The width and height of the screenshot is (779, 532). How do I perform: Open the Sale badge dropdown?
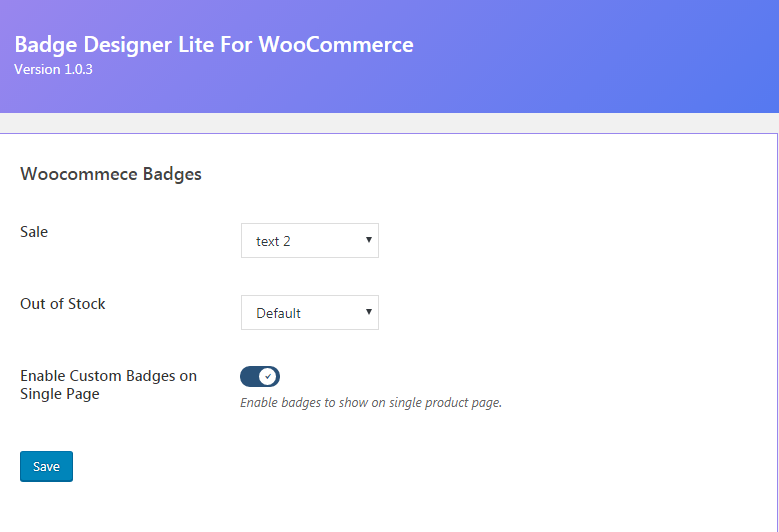pyautogui.click(x=310, y=240)
